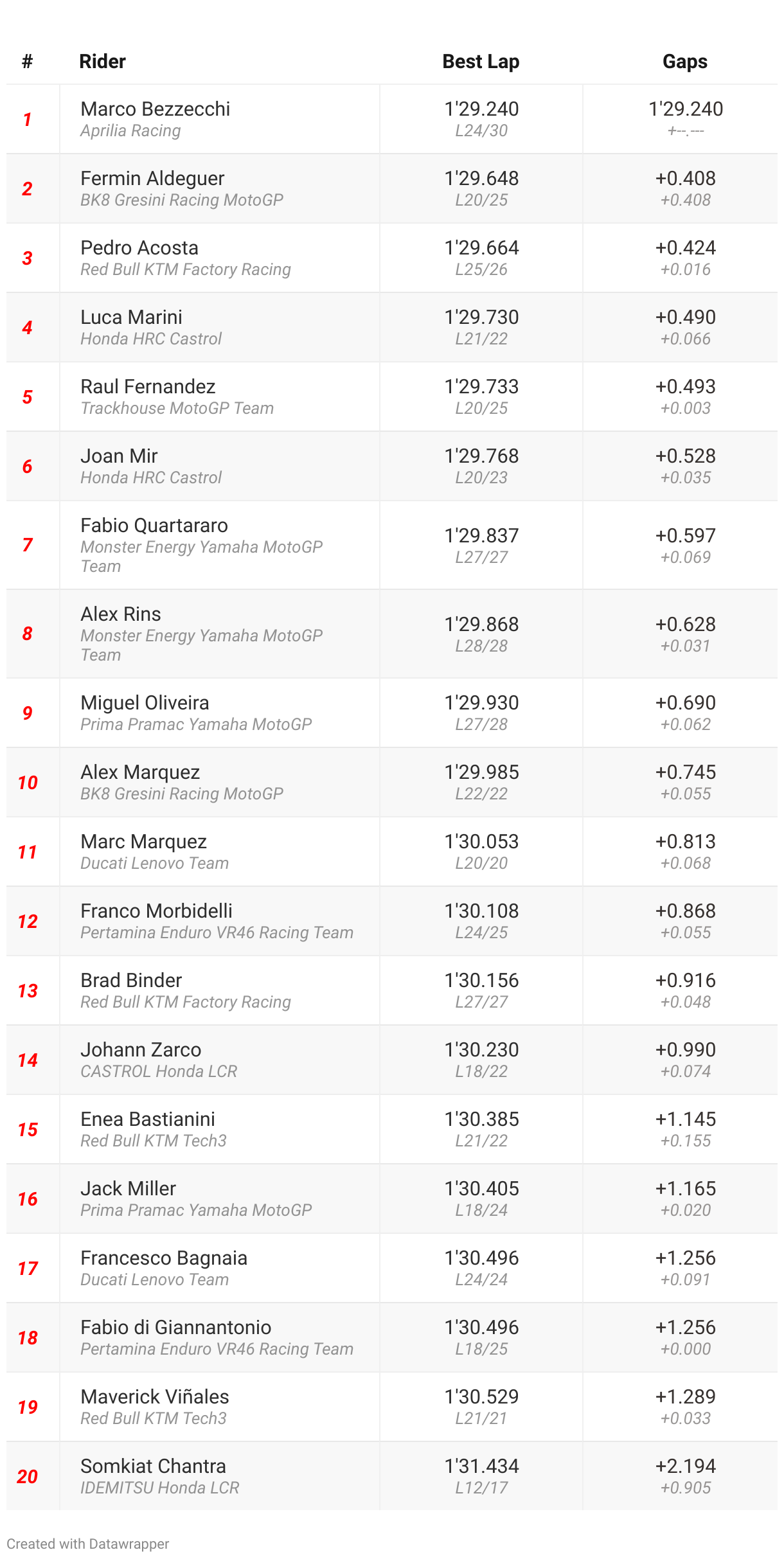Viewport: 784px width, 1559px height.
Task: Click the Gaps column header
Action: click(x=684, y=62)
